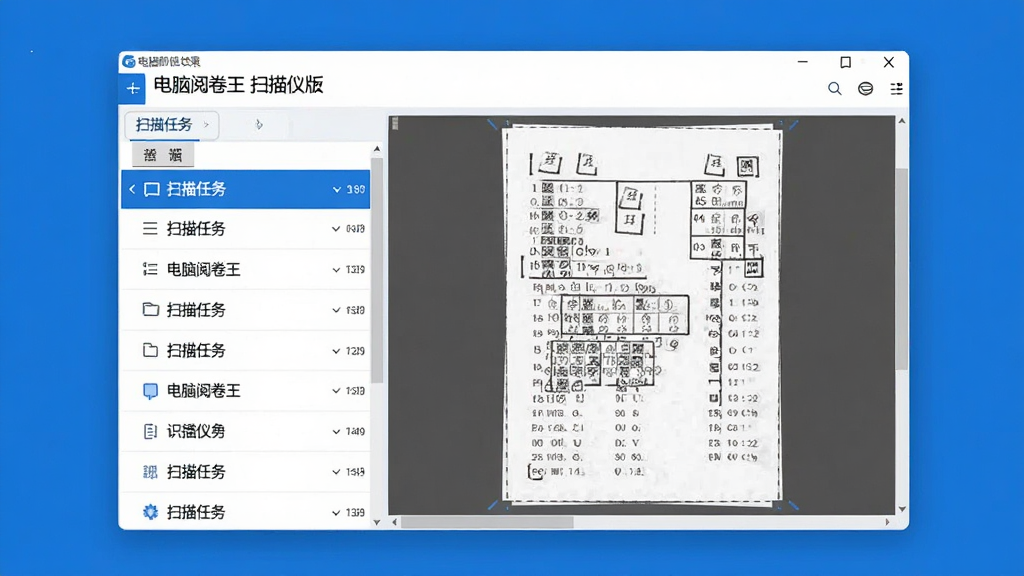Click the 电脑阅卷王 扫描仪版 title text
The height and width of the screenshot is (576, 1024).
238,85
